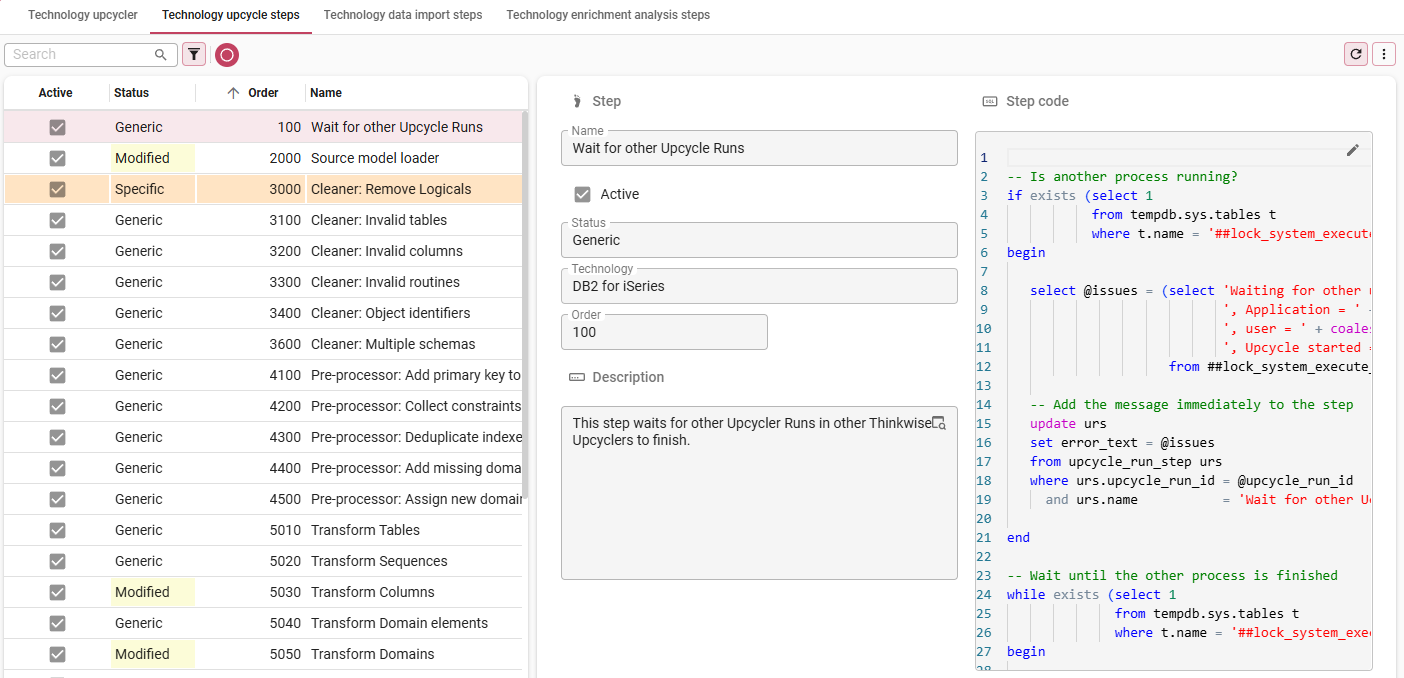Click the magnifier icon in Search field

coord(161,55)
